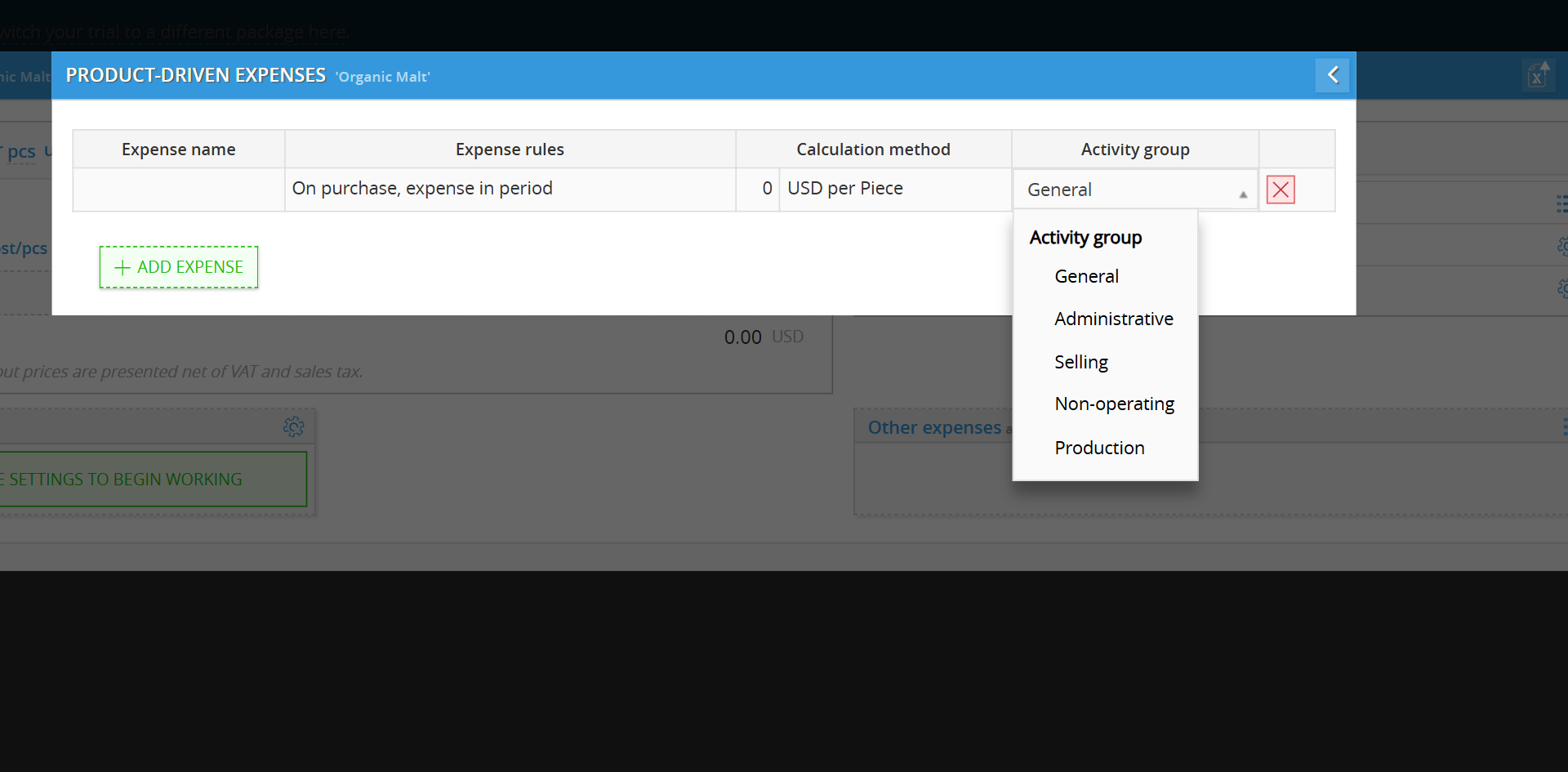Viewport: 1568px width, 772px height.
Task: Click the list icon at right edge
Action: click(x=1561, y=203)
